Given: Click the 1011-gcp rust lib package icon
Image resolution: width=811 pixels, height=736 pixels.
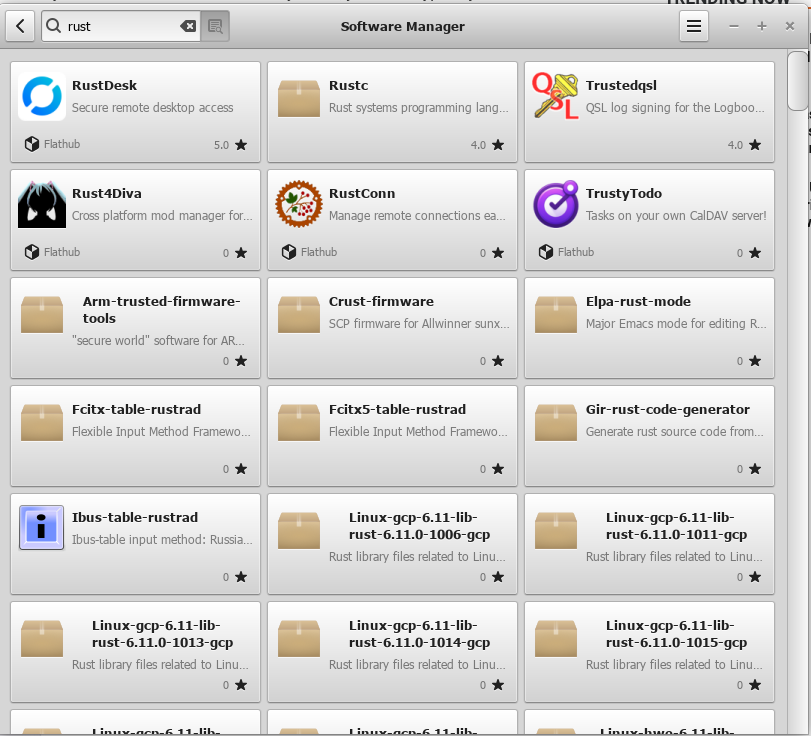Looking at the screenshot, I should pos(555,530).
